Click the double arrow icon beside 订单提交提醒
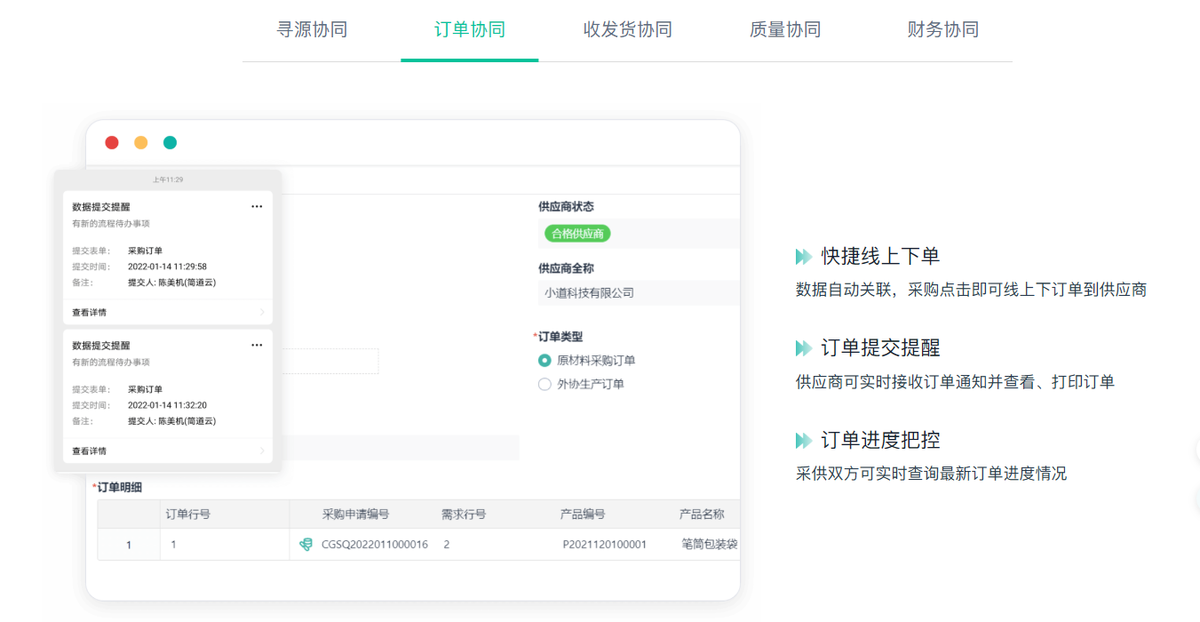 pos(803,349)
